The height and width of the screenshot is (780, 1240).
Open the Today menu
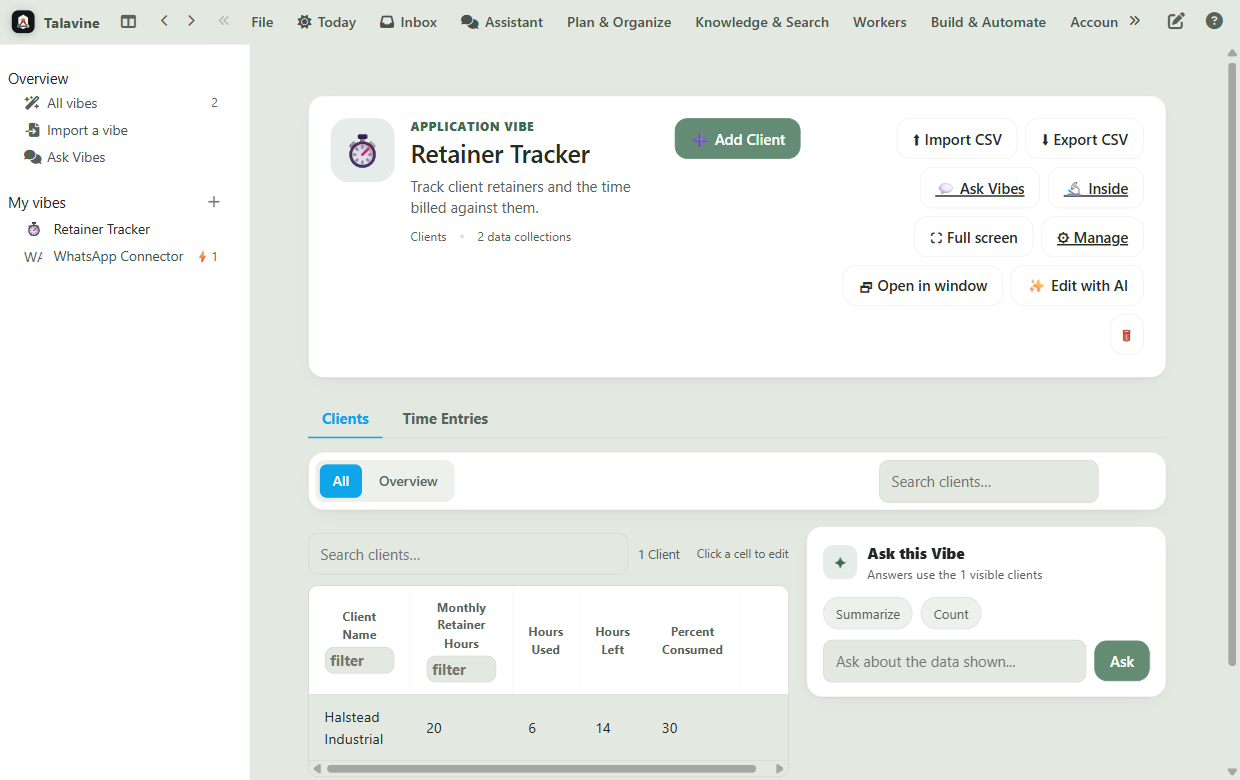pos(326,22)
